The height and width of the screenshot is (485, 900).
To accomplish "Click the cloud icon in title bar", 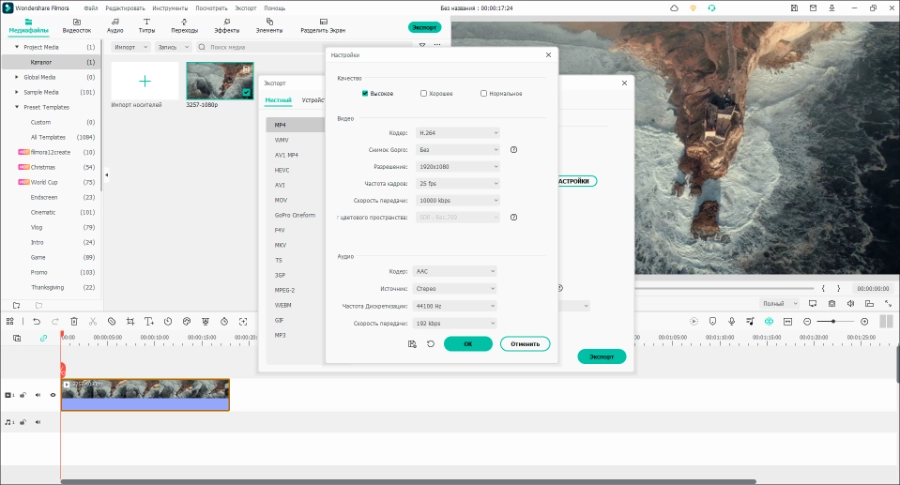I will click(674, 8).
